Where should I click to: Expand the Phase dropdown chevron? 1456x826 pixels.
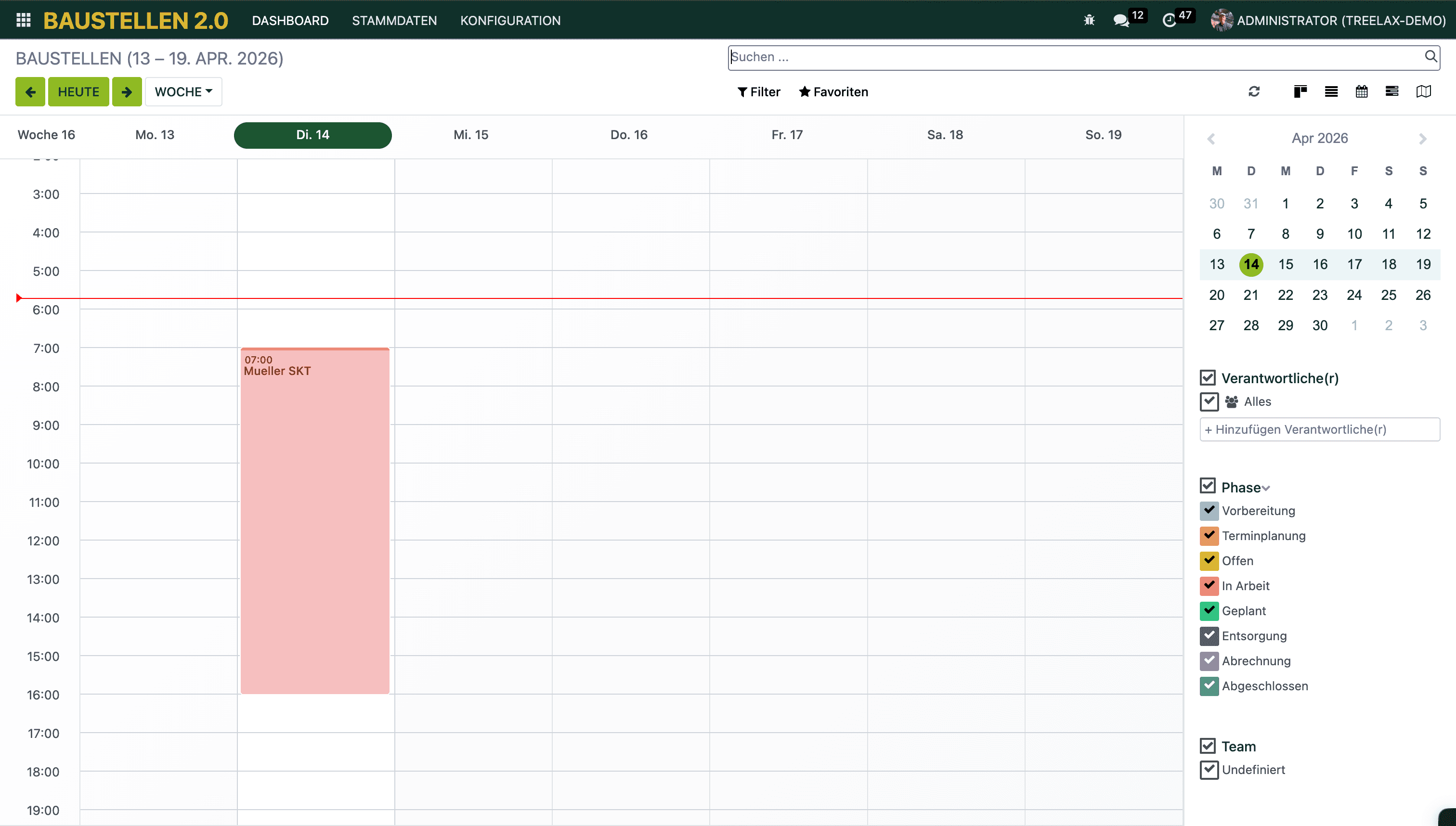pos(1266,489)
